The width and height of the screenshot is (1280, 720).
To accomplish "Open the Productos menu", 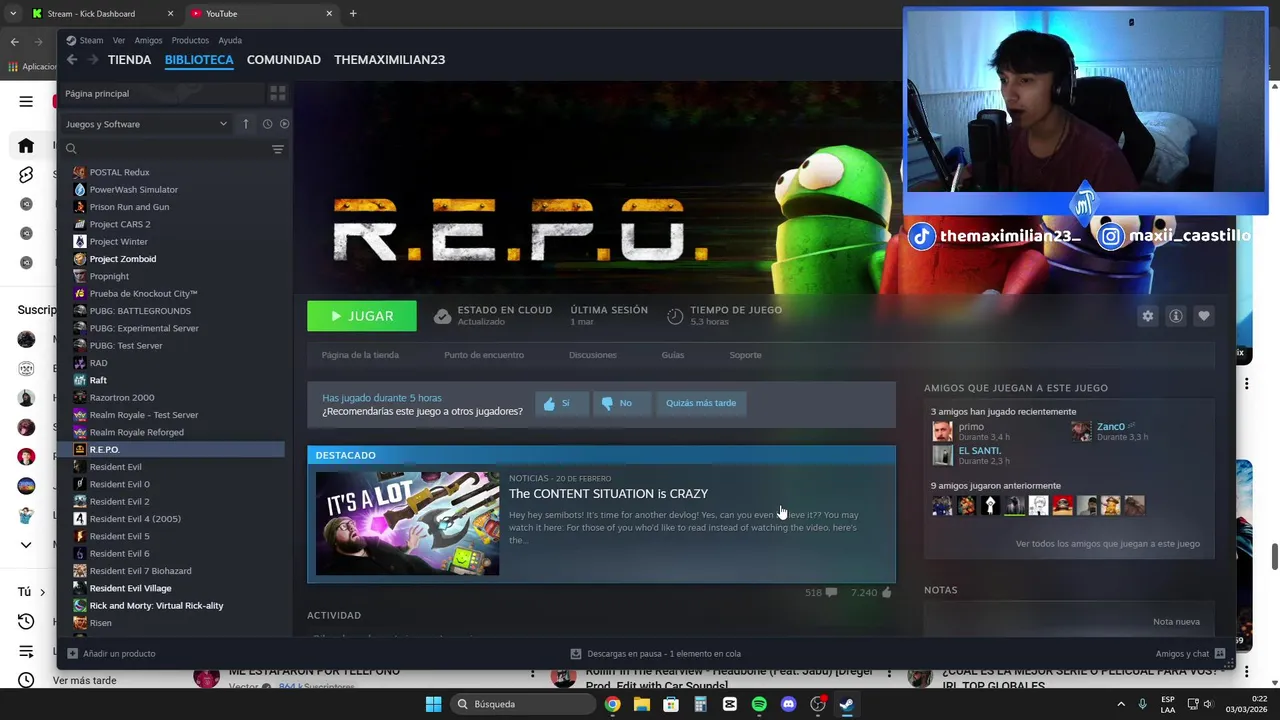I will click(x=190, y=40).
